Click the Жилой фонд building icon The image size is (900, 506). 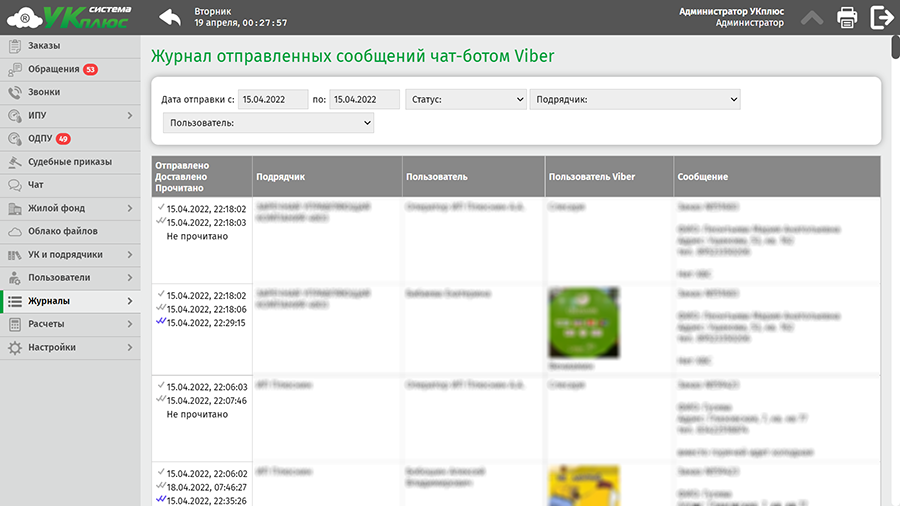[15, 208]
